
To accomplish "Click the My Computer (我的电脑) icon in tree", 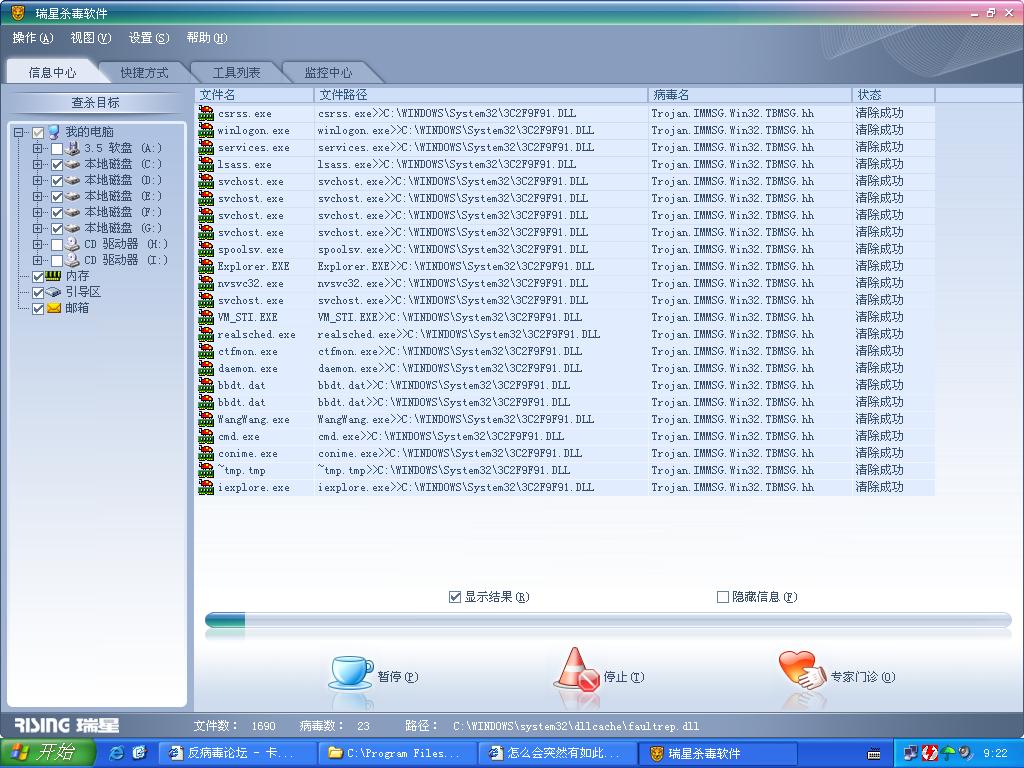I will click(54, 132).
